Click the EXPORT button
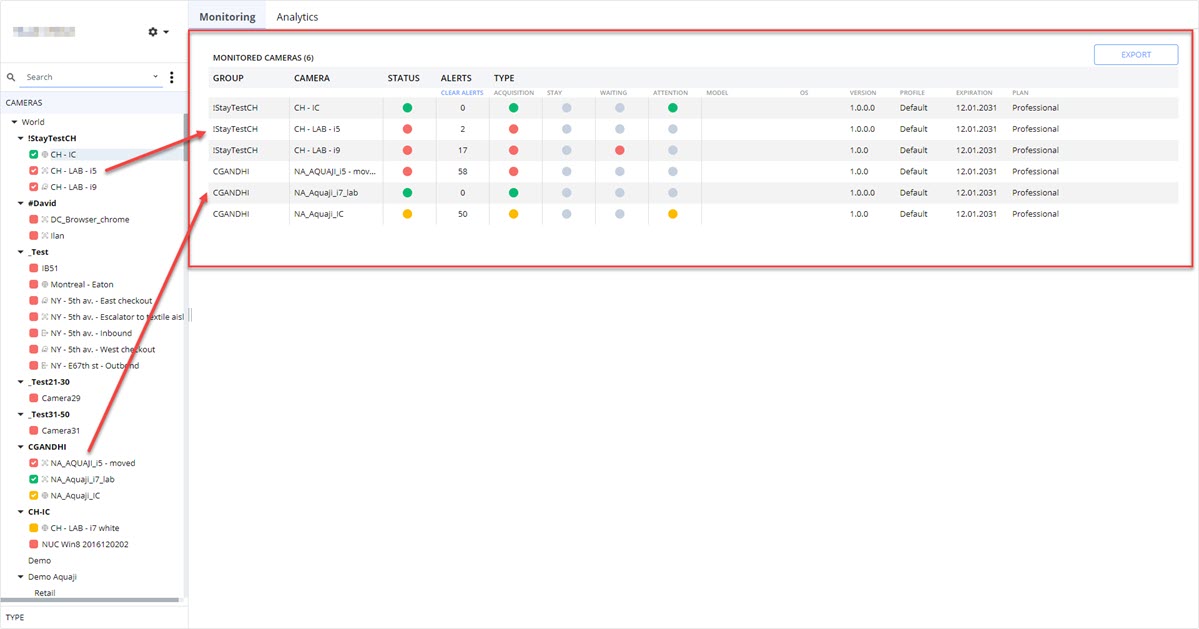The image size is (1199, 629). 1136,55
